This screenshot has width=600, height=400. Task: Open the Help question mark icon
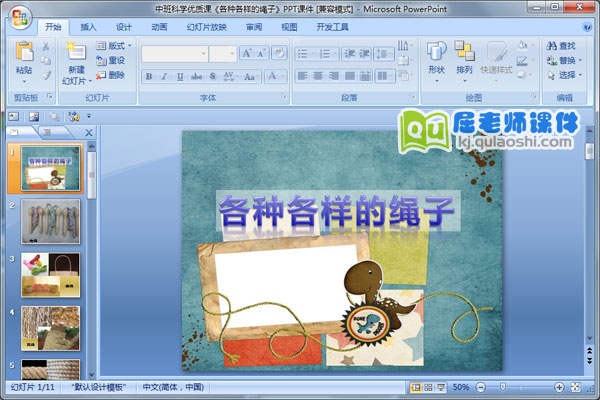tap(587, 27)
